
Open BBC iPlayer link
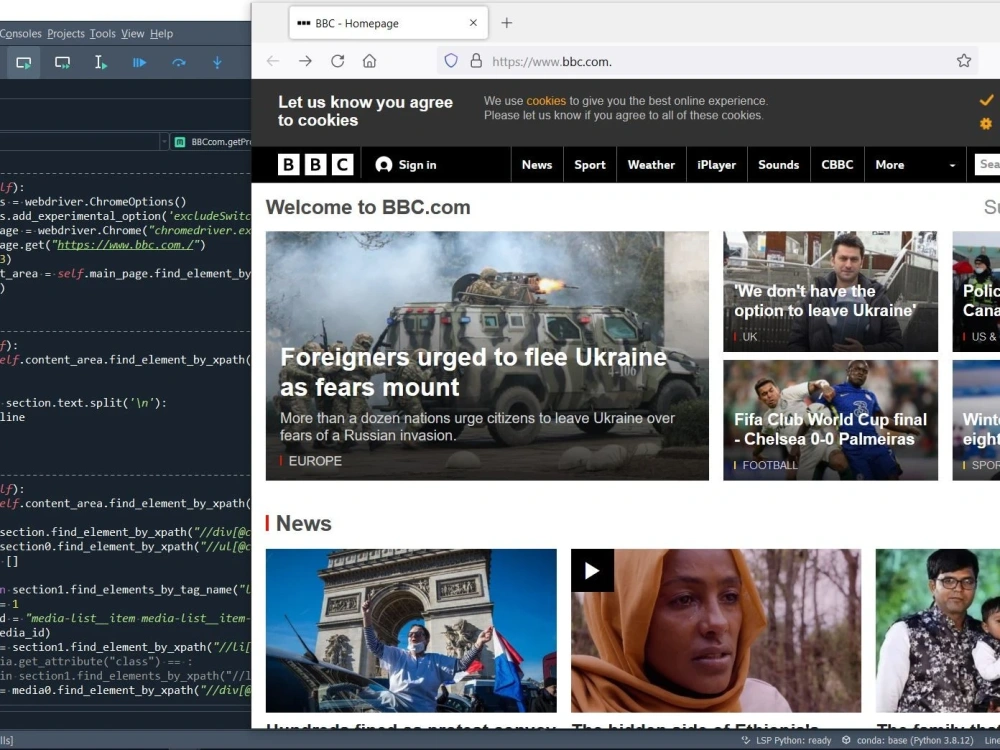coord(716,165)
